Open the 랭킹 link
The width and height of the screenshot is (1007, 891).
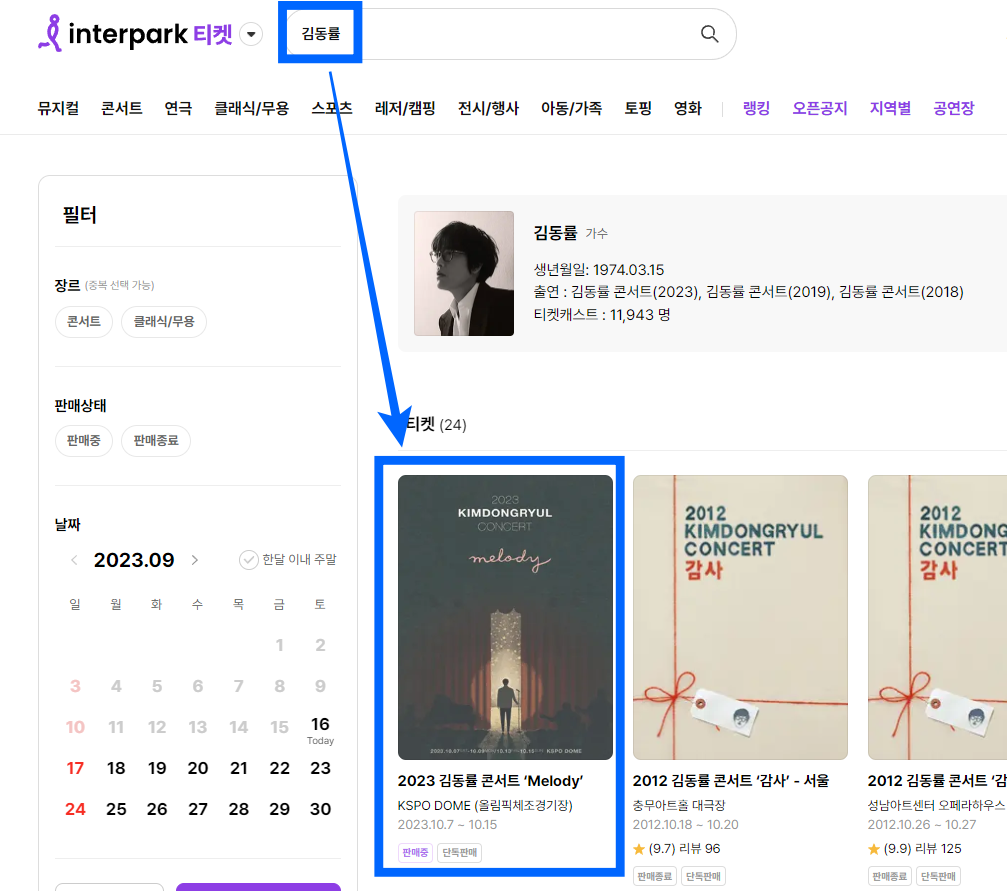pyautogui.click(x=756, y=108)
